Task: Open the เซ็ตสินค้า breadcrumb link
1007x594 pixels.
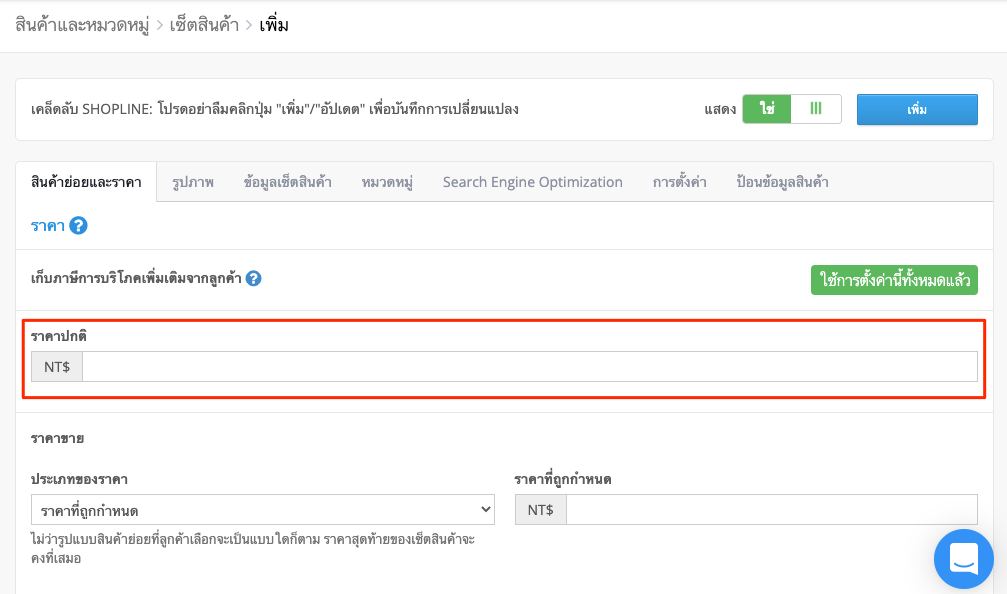Action: click(x=204, y=26)
